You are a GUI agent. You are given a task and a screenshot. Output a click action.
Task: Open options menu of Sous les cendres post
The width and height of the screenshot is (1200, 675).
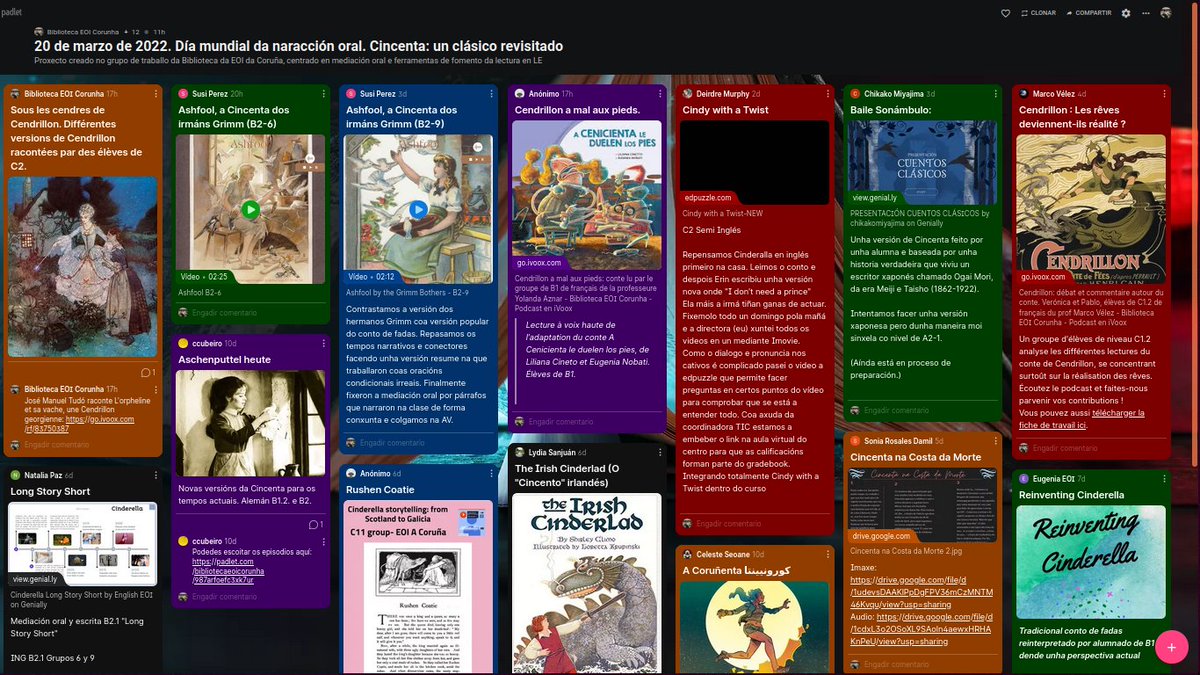155,93
